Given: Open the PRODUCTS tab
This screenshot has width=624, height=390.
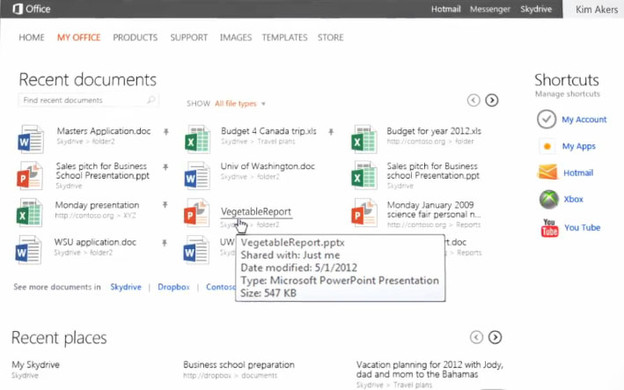Looking at the screenshot, I should pos(135,37).
